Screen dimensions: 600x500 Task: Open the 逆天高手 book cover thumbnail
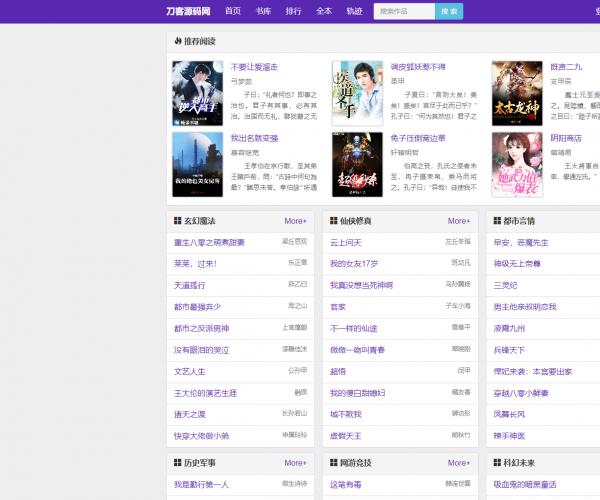[x=197, y=93]
